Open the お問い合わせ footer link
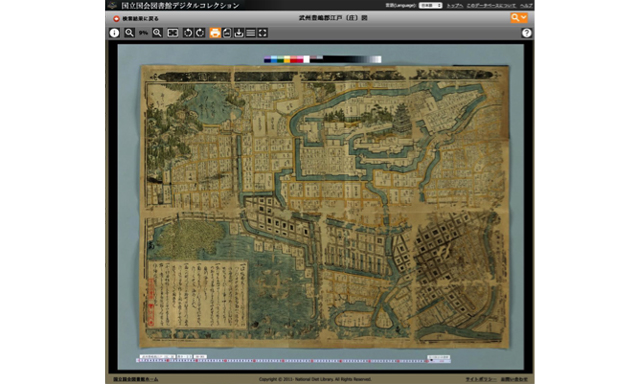Screen dimensions: 640x384 pyautogui.click(x=514, y=379)
